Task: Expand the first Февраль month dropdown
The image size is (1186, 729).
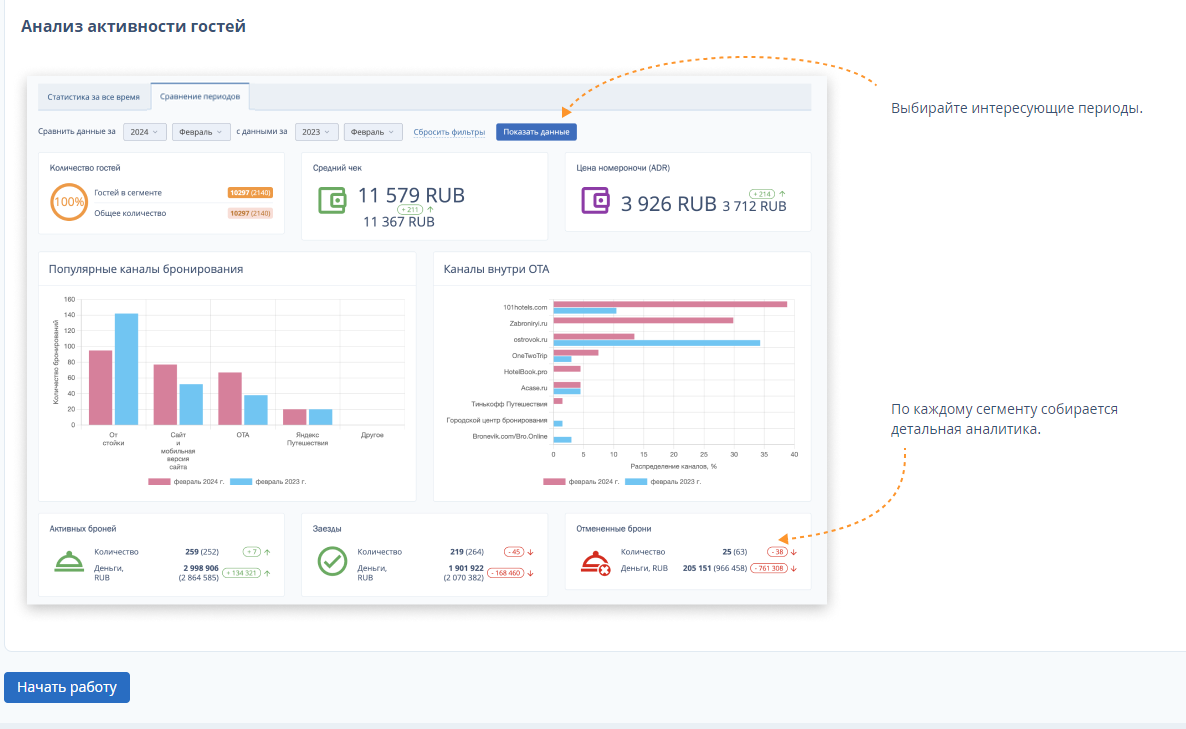Action: (x=201, y=132)
